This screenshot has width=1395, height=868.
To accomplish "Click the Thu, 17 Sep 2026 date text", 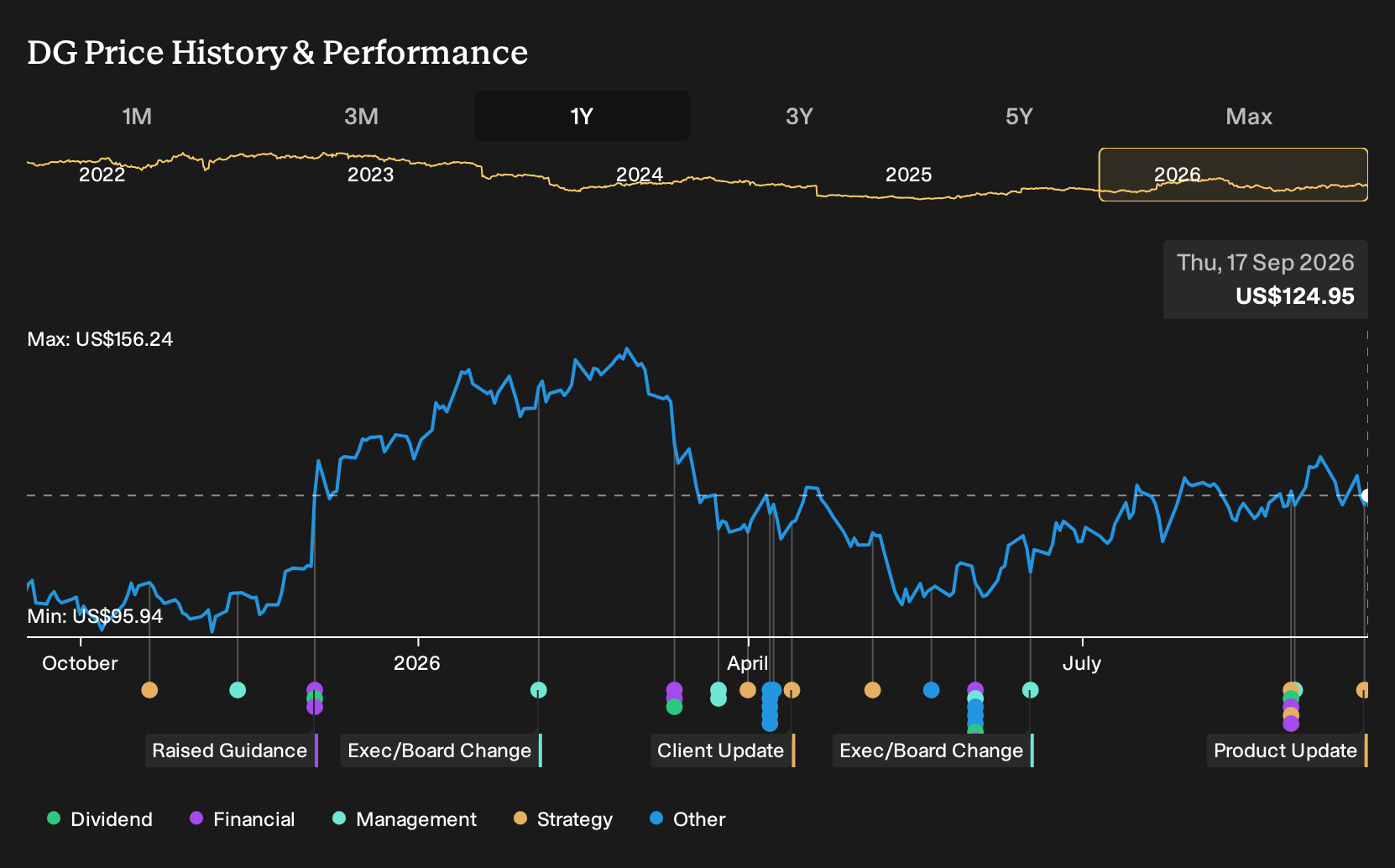I will [1265, 263].
